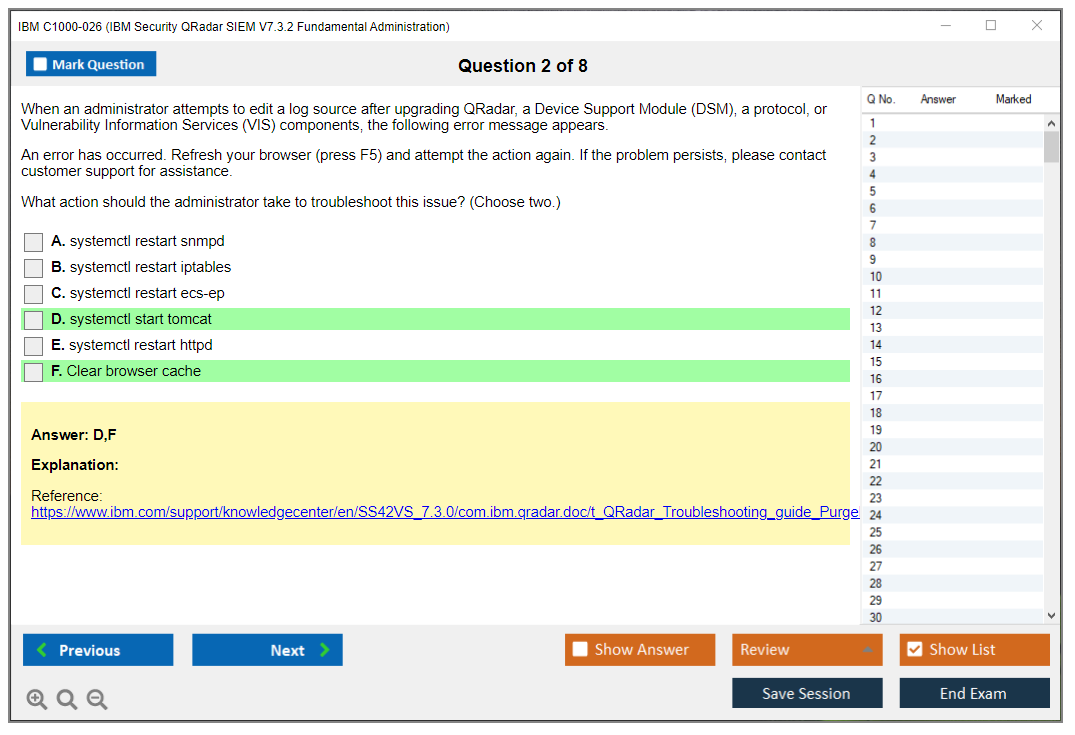Check option A systemctl restart snmpd

(34, 242)
